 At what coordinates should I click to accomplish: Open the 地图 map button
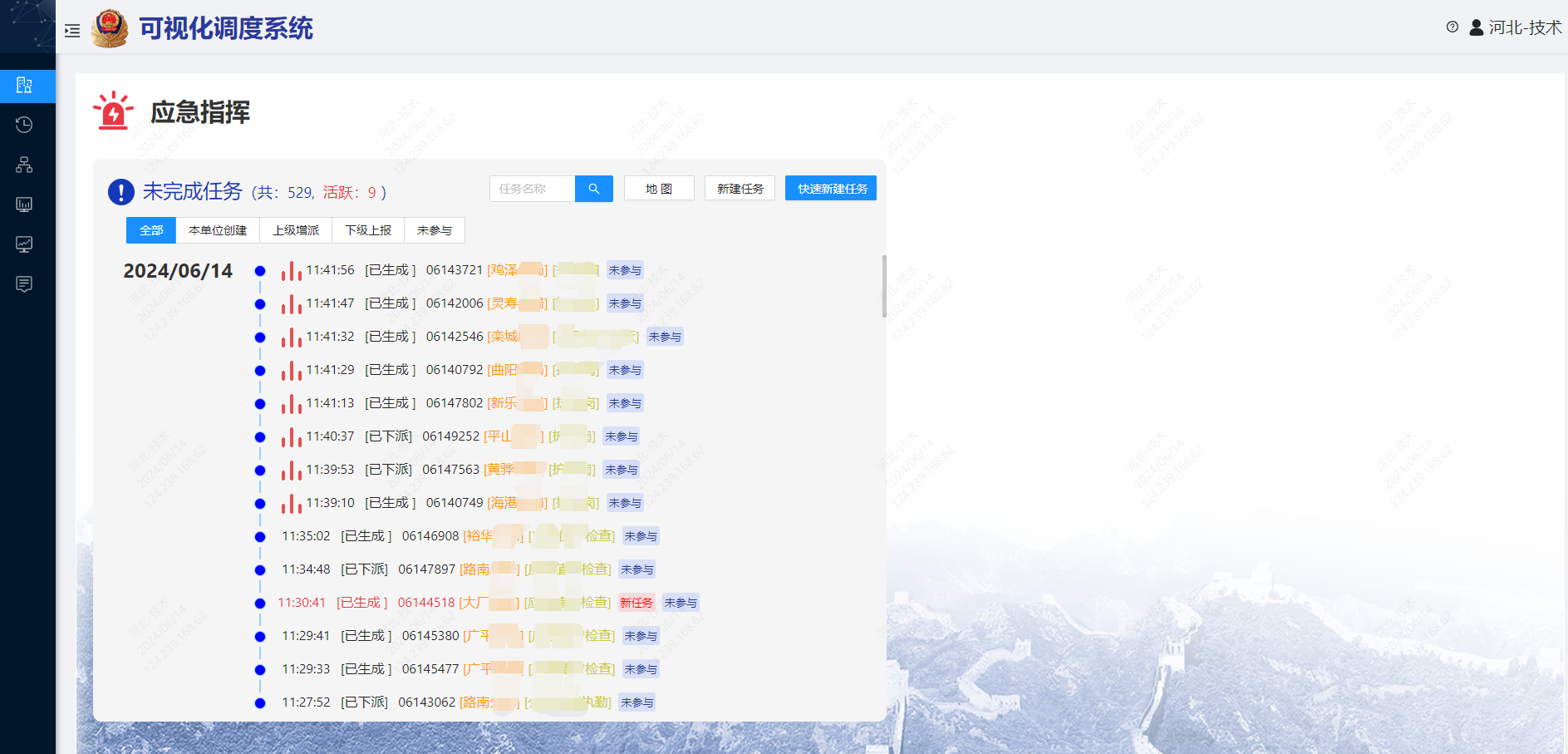[x=659, y=189]
